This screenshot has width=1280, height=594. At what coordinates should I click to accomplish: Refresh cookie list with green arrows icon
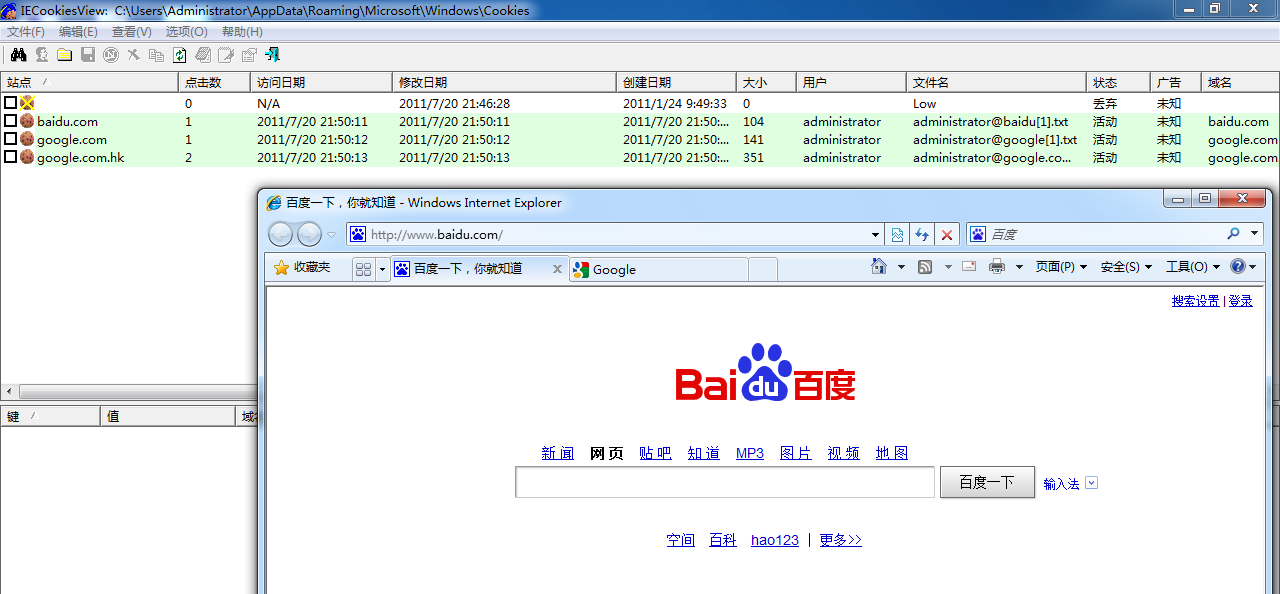click(x=179, y=55)
